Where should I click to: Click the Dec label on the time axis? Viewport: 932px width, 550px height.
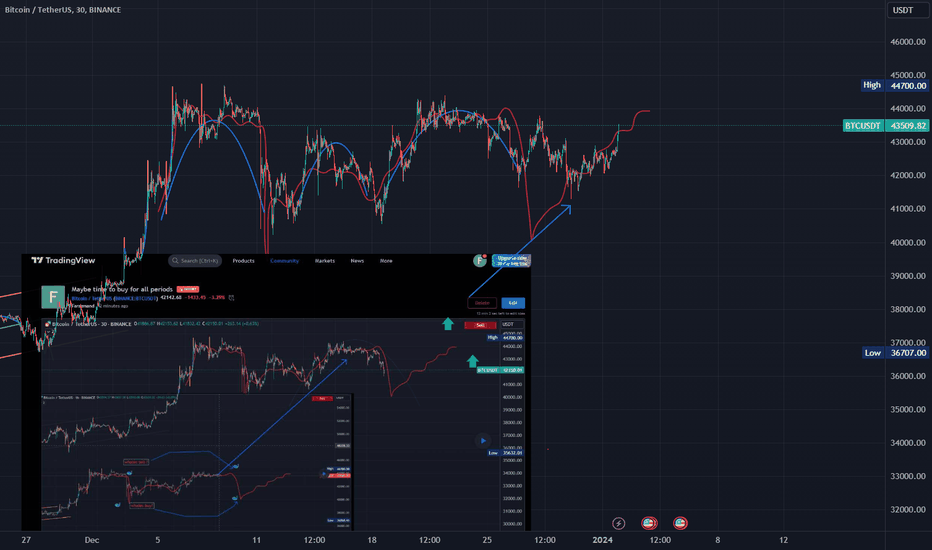[x=92, y=540]
